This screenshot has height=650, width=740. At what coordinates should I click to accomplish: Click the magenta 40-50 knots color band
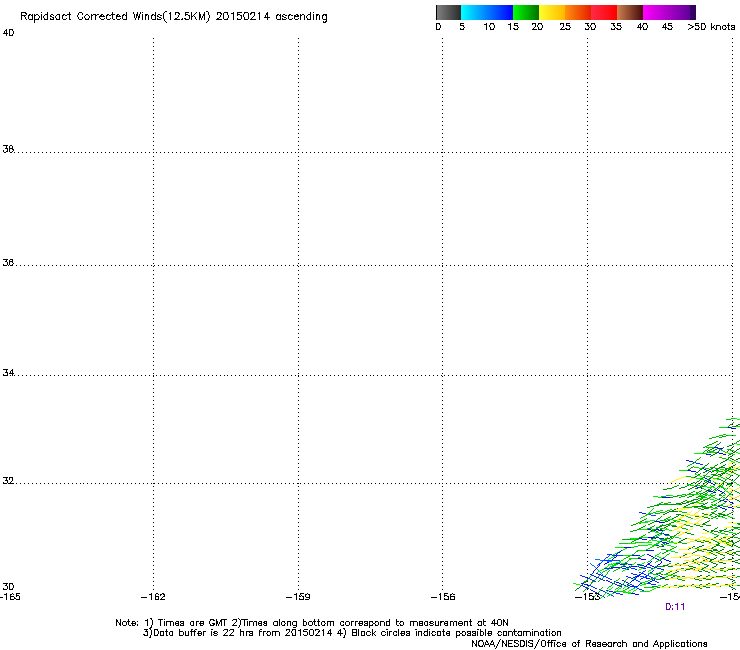(x=669, y=12)
